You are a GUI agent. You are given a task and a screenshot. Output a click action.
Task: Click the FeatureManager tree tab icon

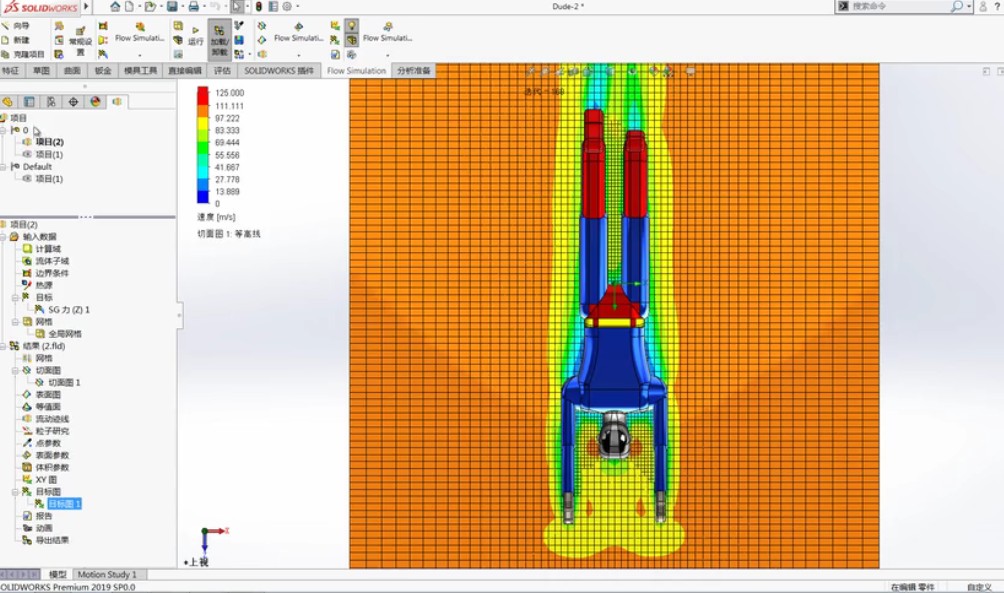8,102
